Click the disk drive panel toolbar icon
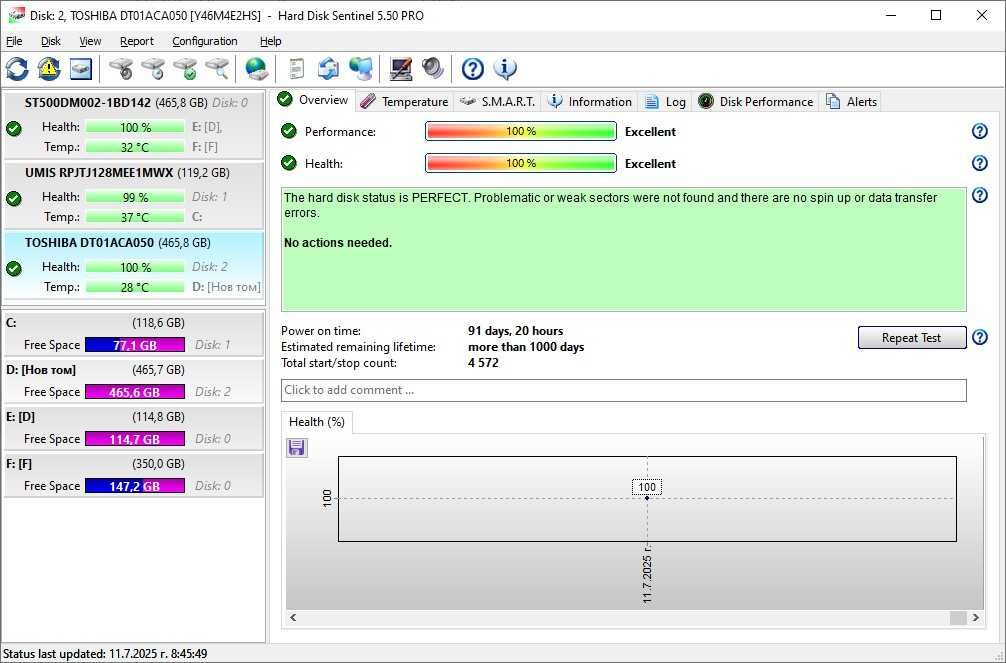 (x=81, y=69)
